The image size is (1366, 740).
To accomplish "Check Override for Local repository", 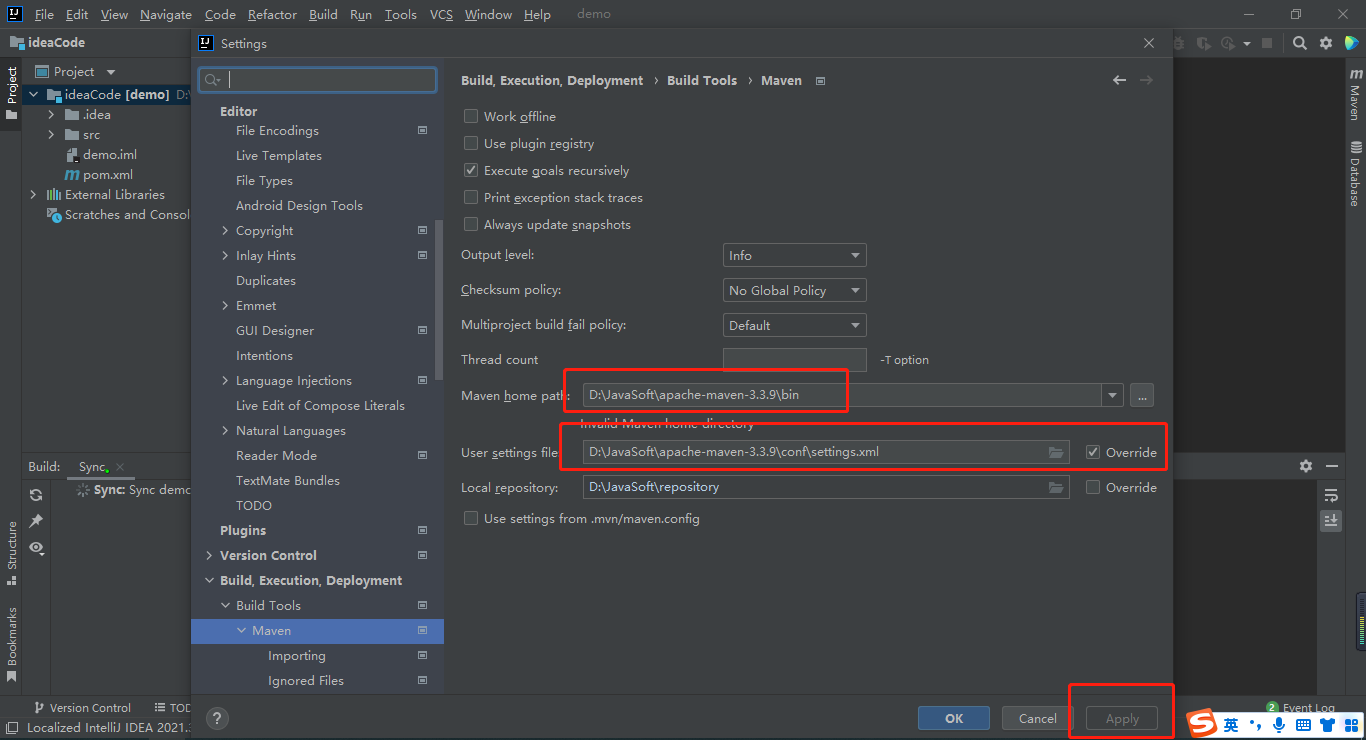I will (1093, 487).
